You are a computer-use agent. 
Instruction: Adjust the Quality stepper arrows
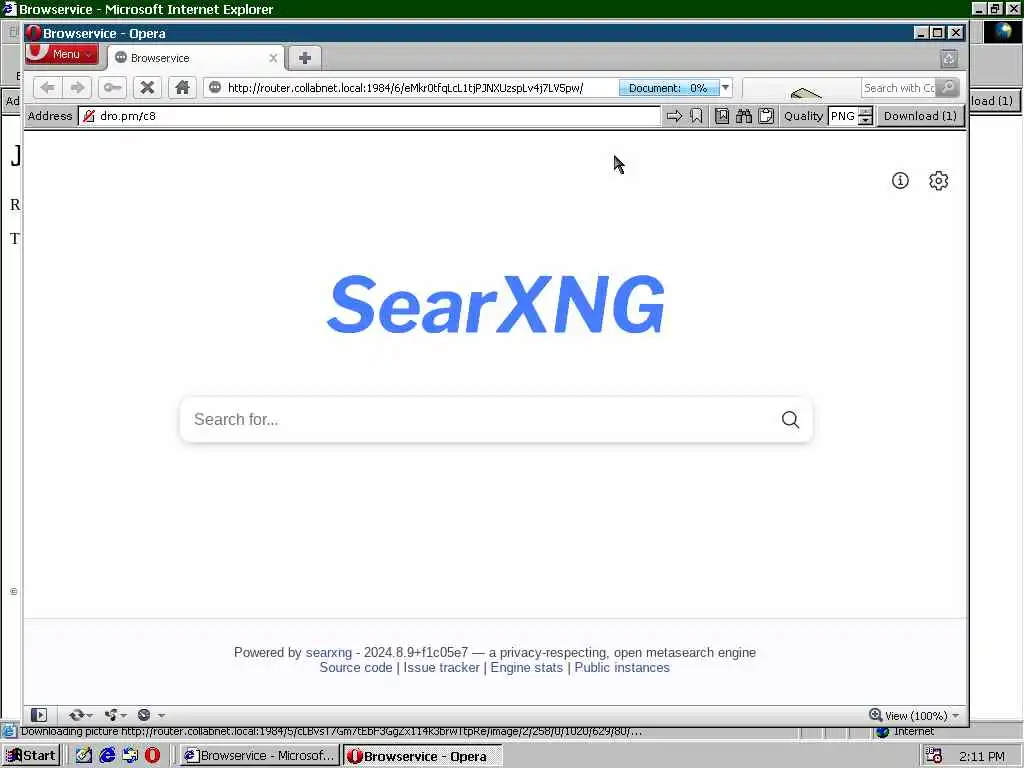(x=866, y=116)
